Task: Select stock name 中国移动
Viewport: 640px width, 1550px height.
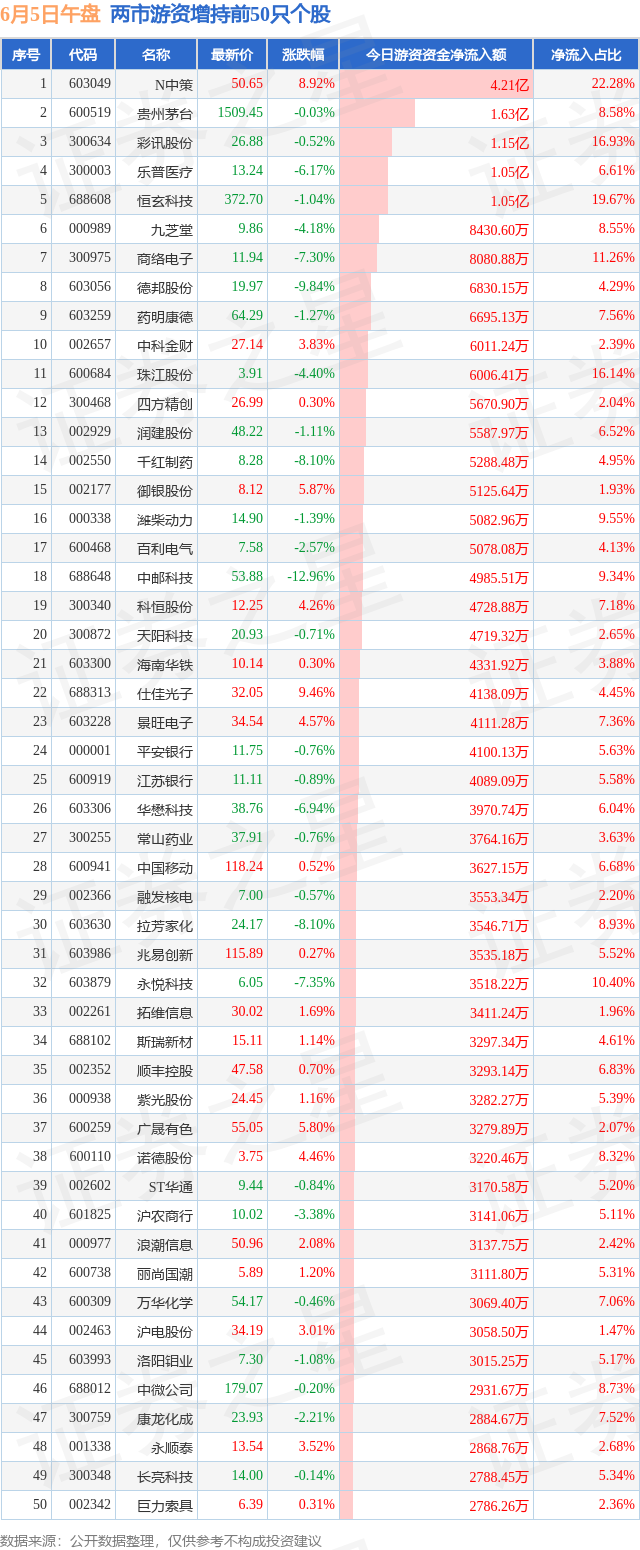Action: [165, 867]
